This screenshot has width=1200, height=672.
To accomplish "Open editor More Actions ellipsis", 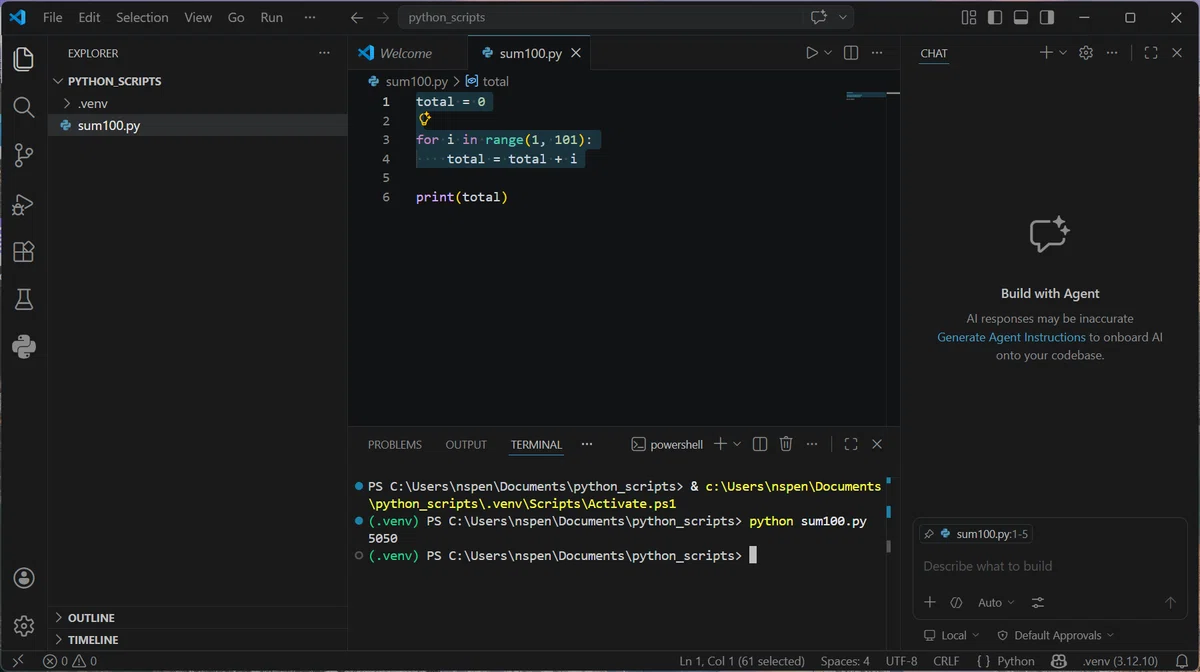I will 877,53.
